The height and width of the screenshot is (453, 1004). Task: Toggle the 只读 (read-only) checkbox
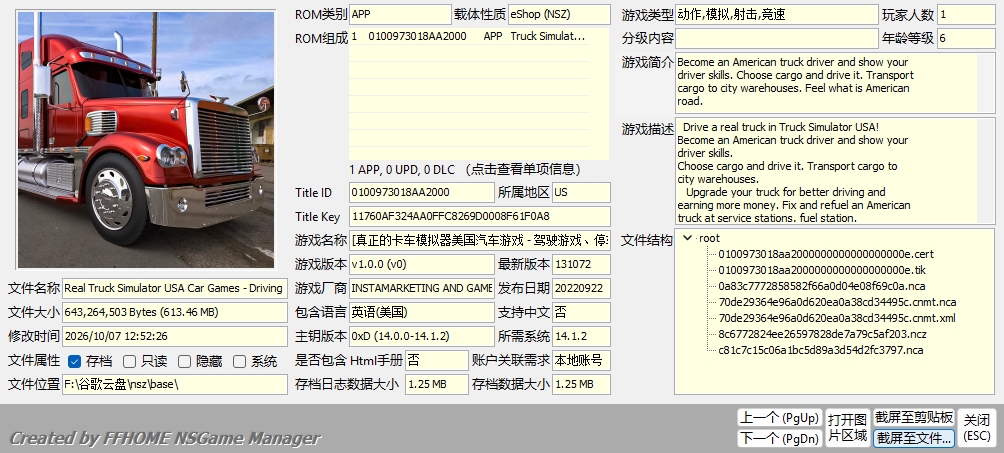(x=129, y=361)
